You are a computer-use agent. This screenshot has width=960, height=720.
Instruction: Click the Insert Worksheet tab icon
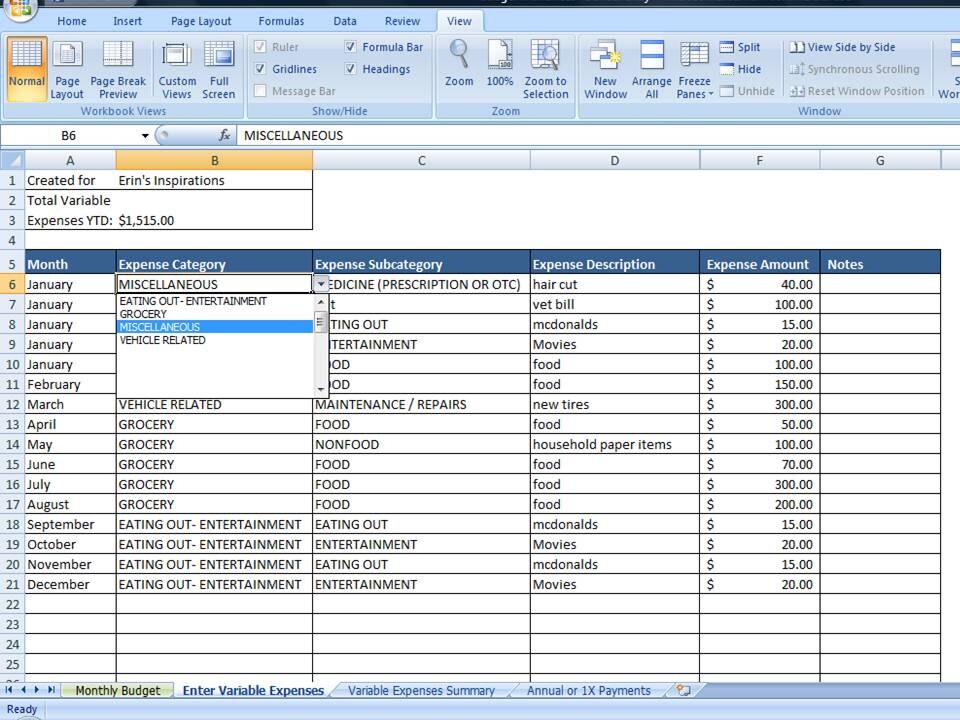(684, 690)
